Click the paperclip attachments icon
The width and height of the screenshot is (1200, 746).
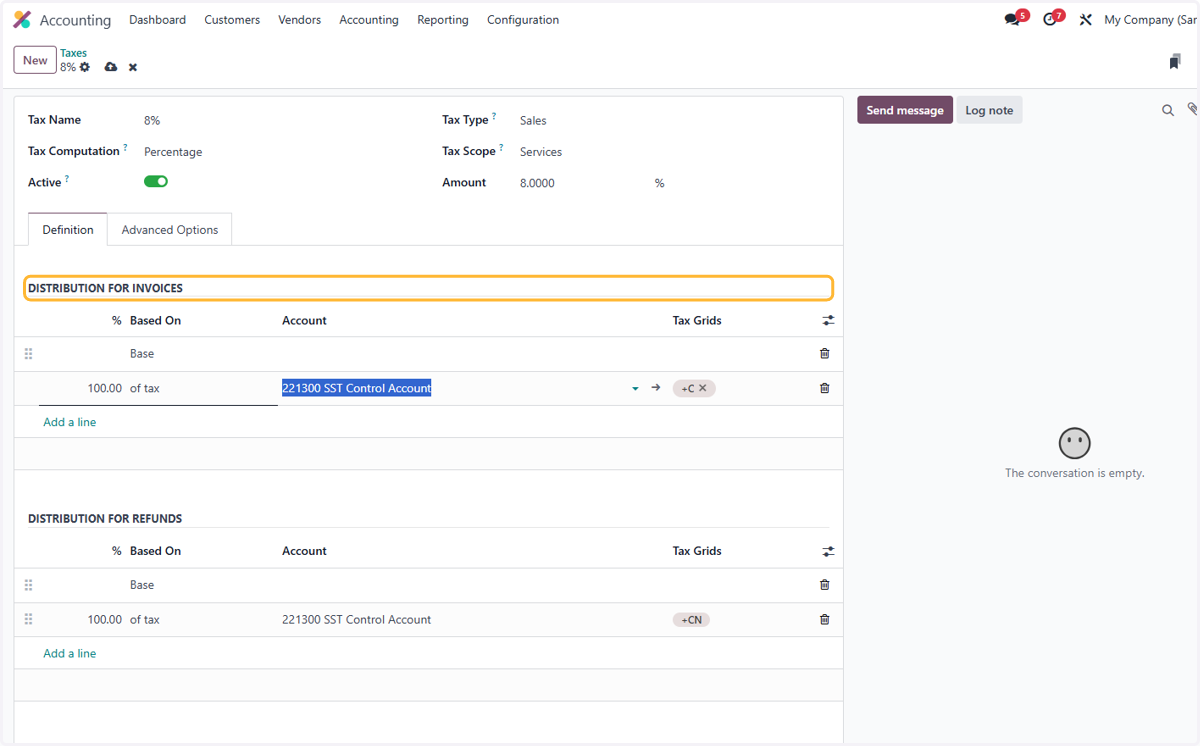[1192, 109]
